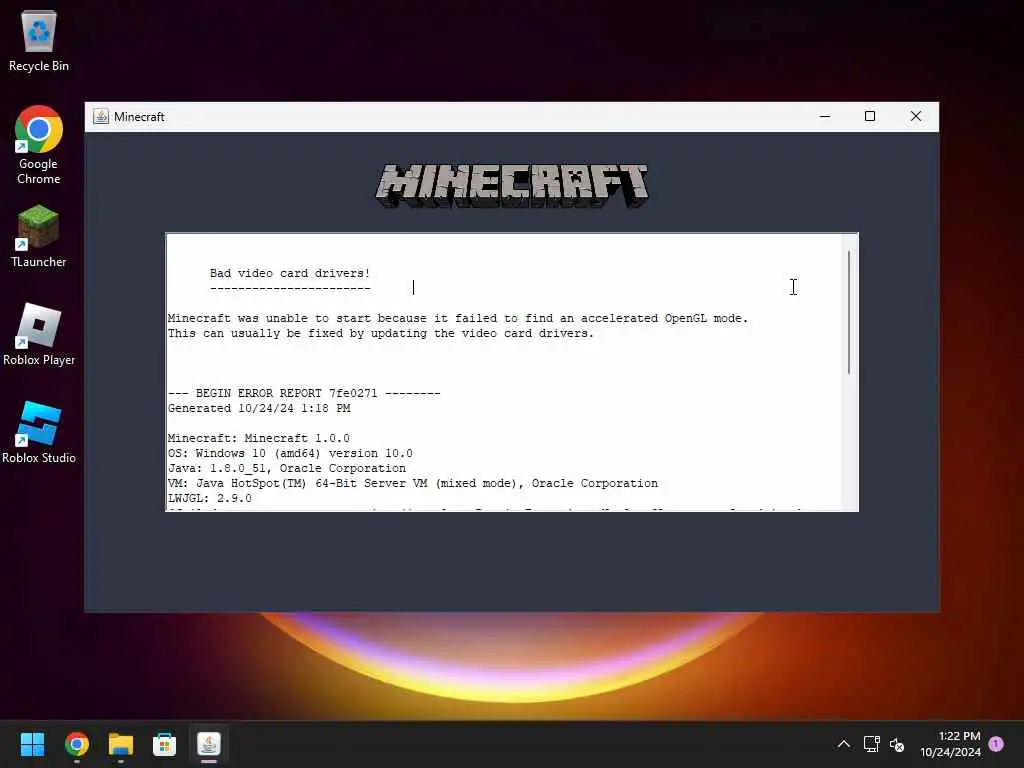
Task: Show hidden system tray icons
Action: [844, 744]
